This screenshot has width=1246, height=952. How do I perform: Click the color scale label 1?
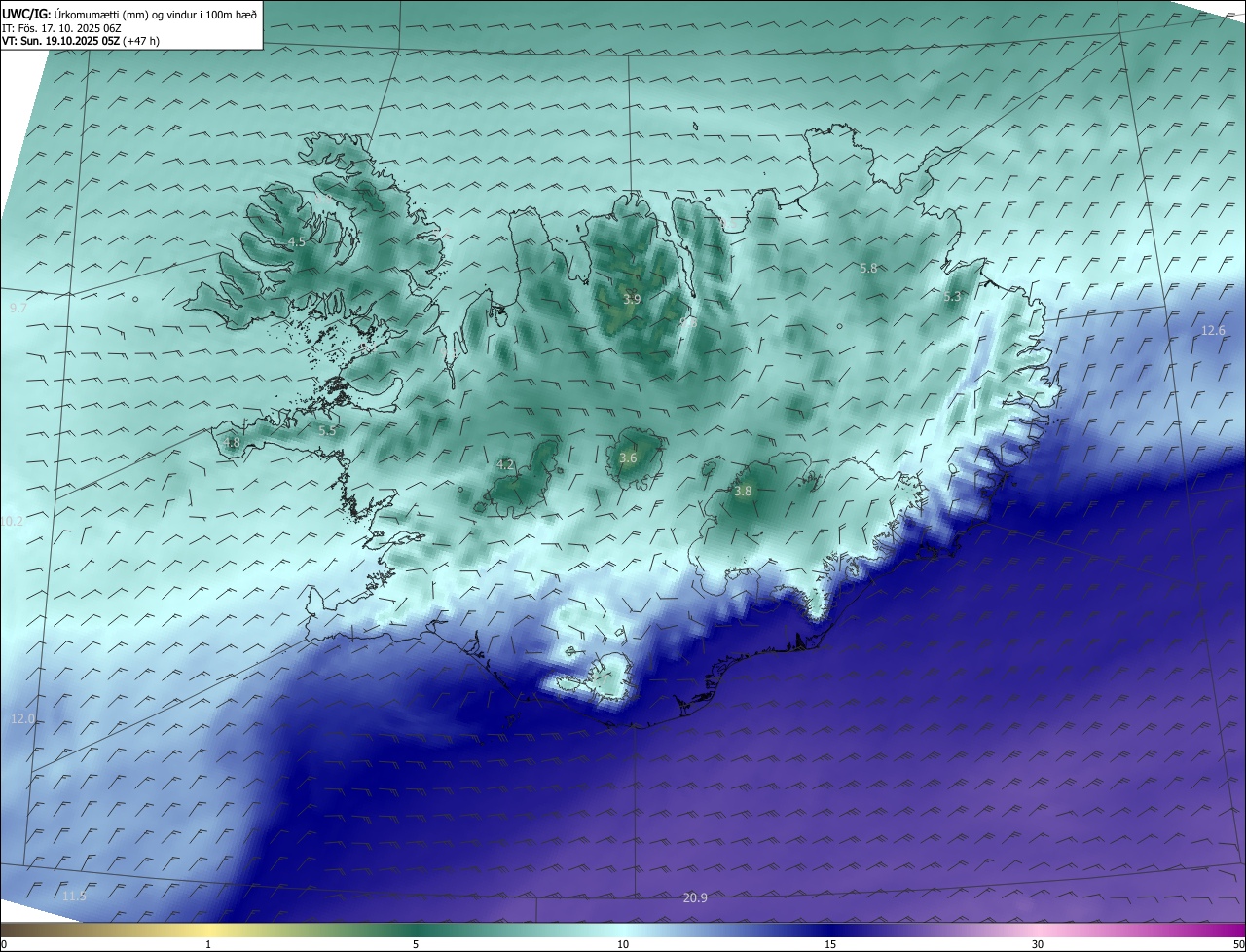click(208, 944)
